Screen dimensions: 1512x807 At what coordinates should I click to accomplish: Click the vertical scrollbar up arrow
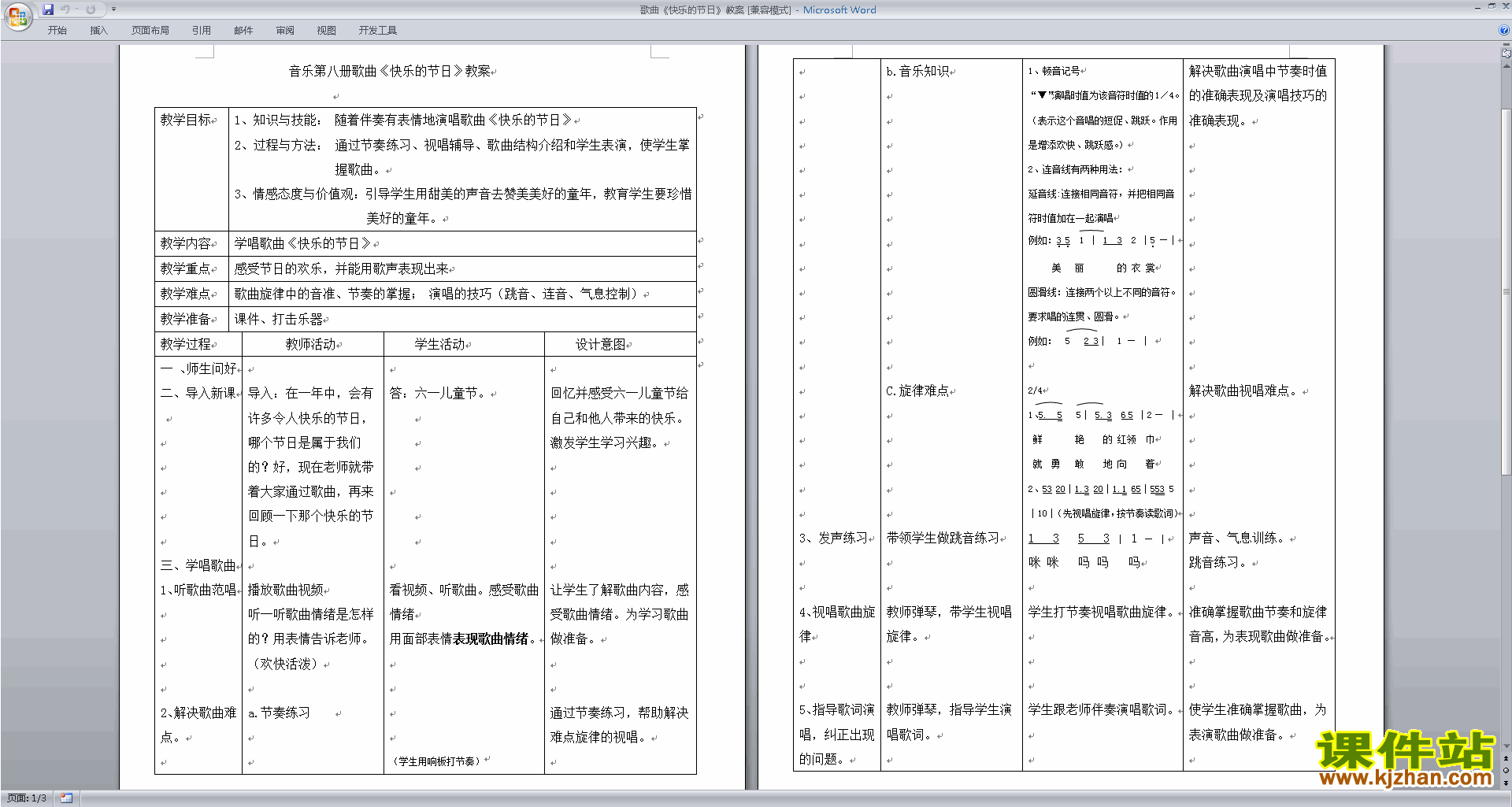click(1506, 67)
